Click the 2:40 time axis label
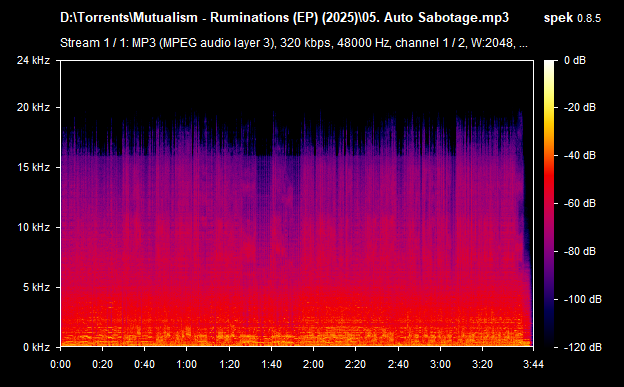Viewport: 624px width, 387px height. tap(398, 364)
